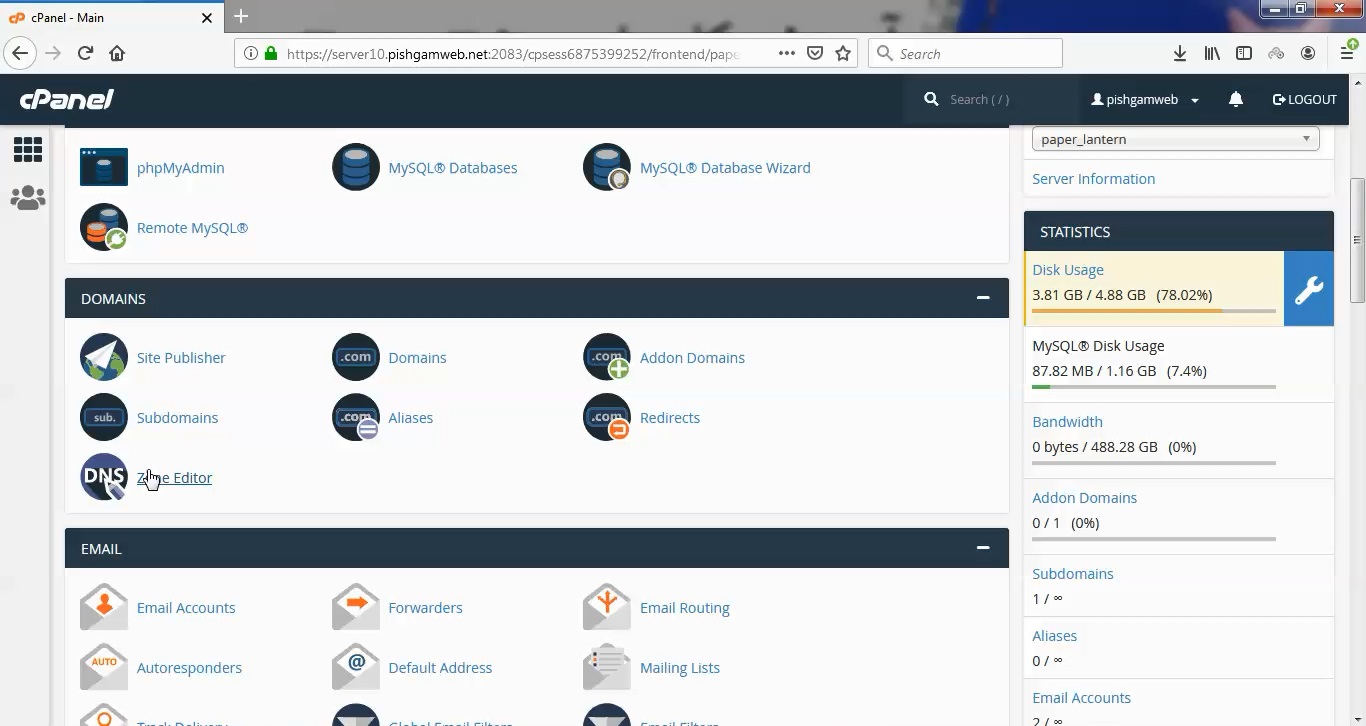Open the Redirects tool
Screen dimensions: 1366x726
670,417
